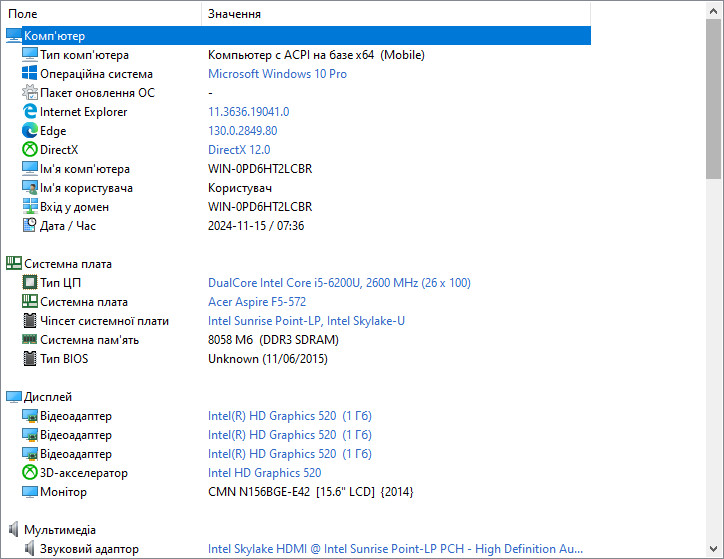Viewport: 724px width, 559px height.
Task: Click the DirectX Xbox-style icon
Action: pos(30,149)
